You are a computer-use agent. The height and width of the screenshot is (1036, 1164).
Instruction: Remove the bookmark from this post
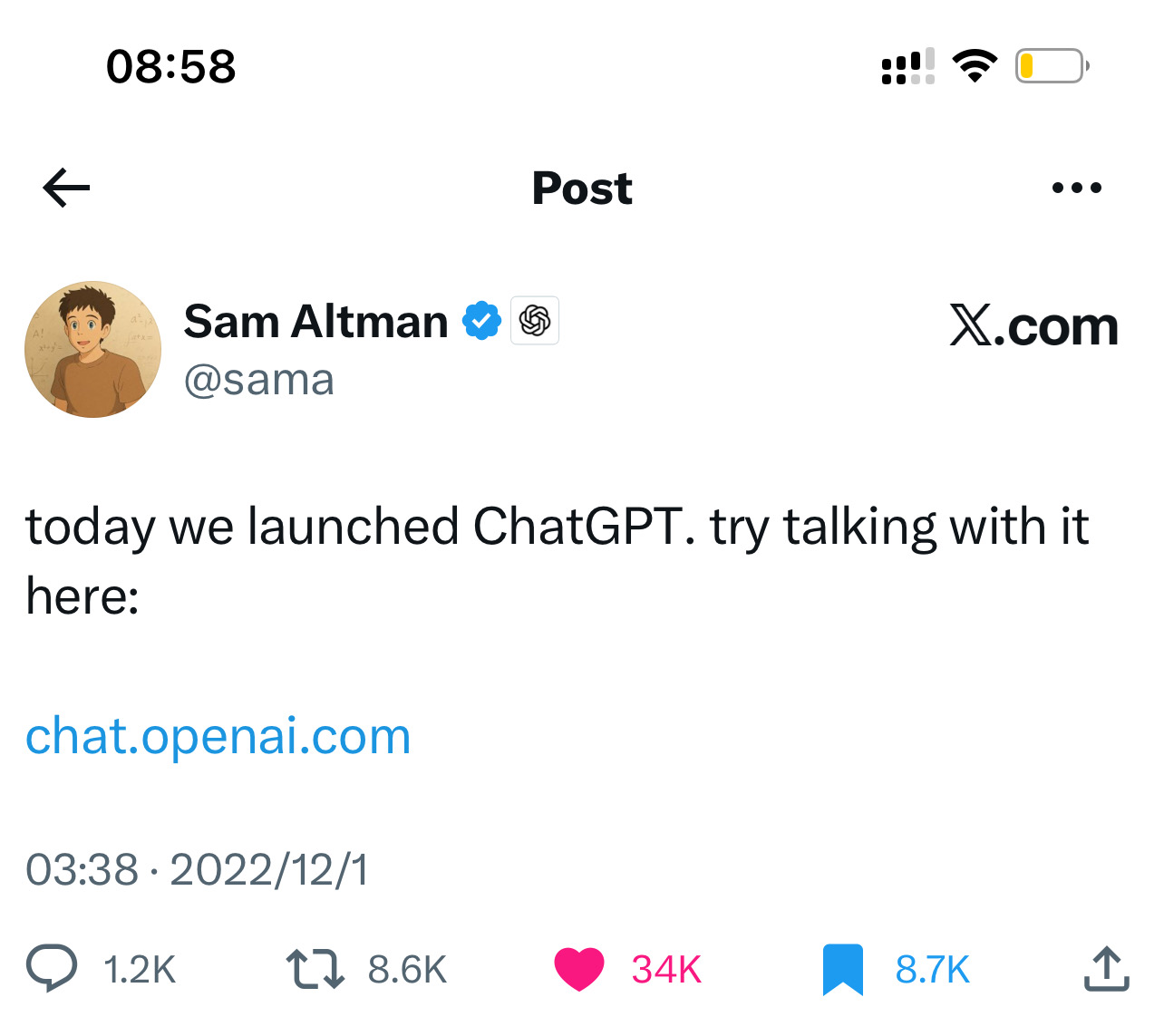[843, 969]
